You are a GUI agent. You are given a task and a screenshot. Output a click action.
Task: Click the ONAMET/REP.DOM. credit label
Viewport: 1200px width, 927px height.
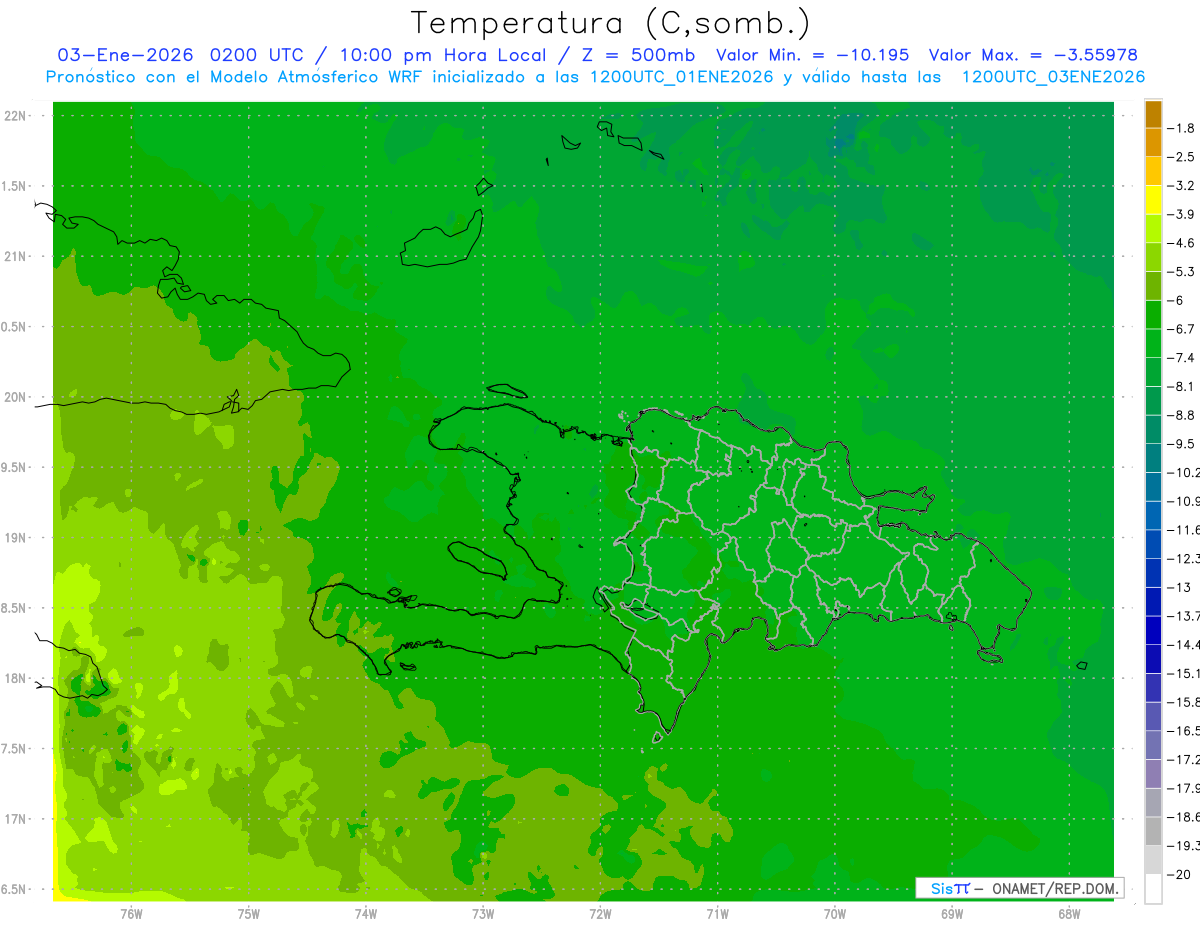(x=1055, y=888)
